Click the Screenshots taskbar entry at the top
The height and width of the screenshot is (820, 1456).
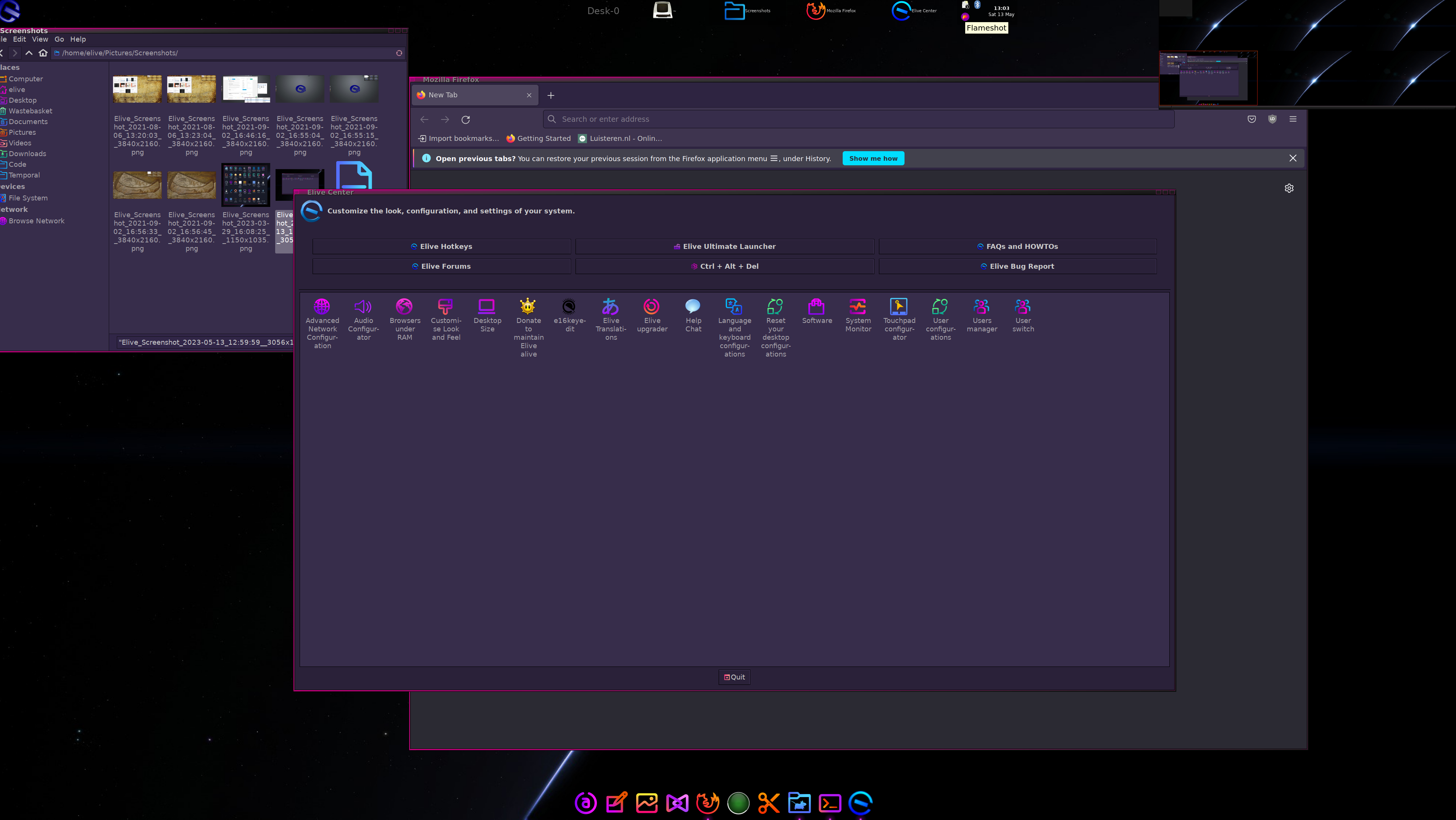pyautogui.click(x=747, y=10)
